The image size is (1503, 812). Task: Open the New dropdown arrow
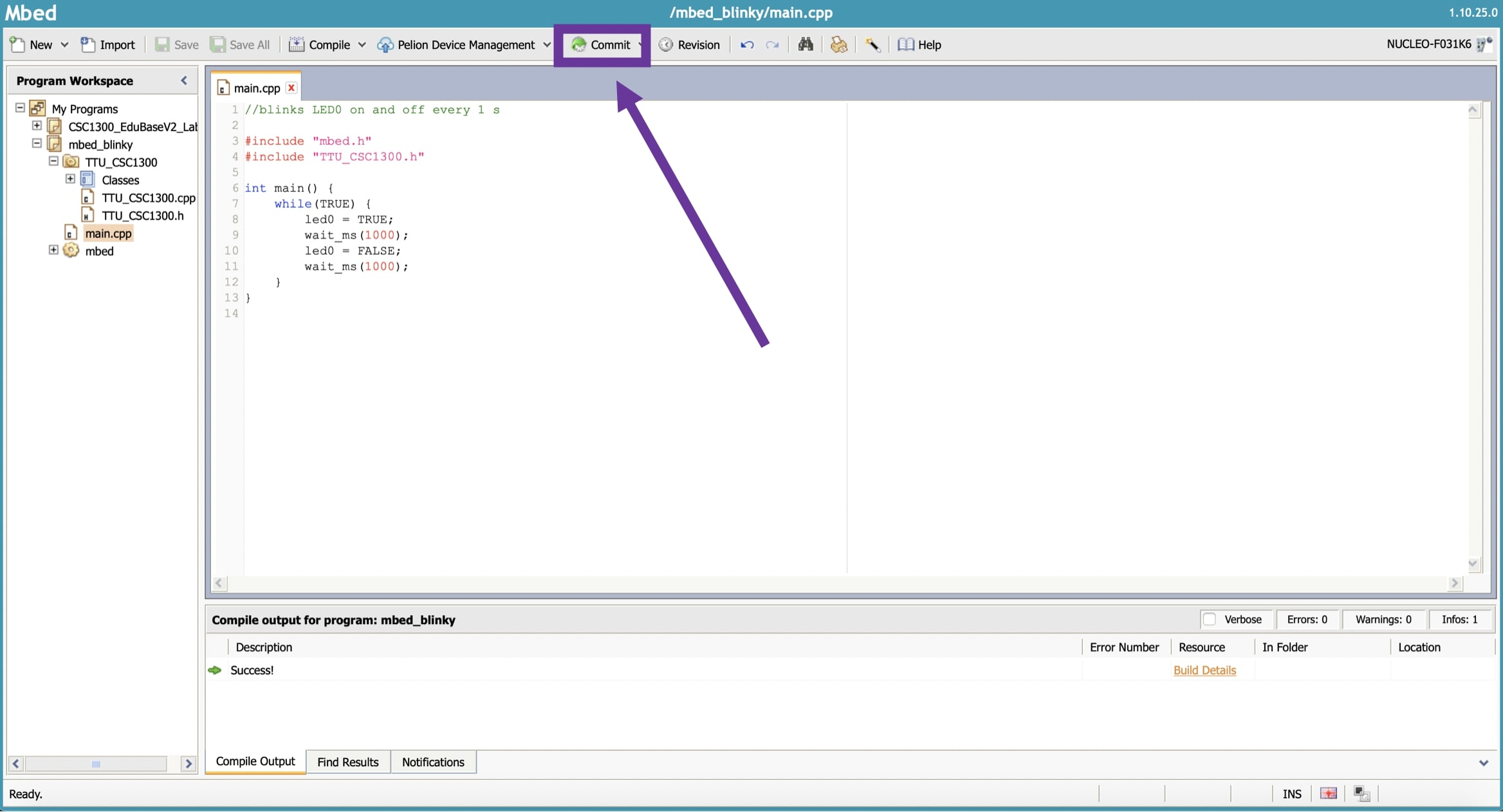(64, 44)
